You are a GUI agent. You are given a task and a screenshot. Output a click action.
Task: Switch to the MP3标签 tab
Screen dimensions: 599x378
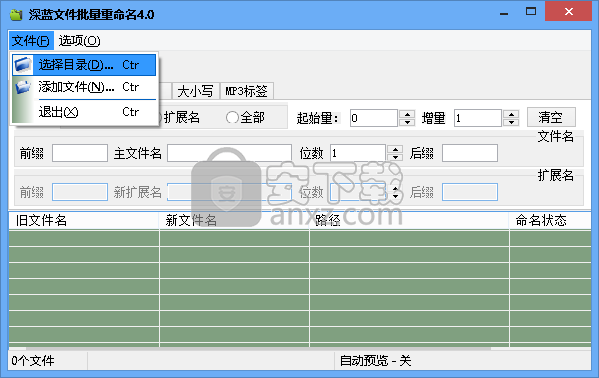(247, 91)
